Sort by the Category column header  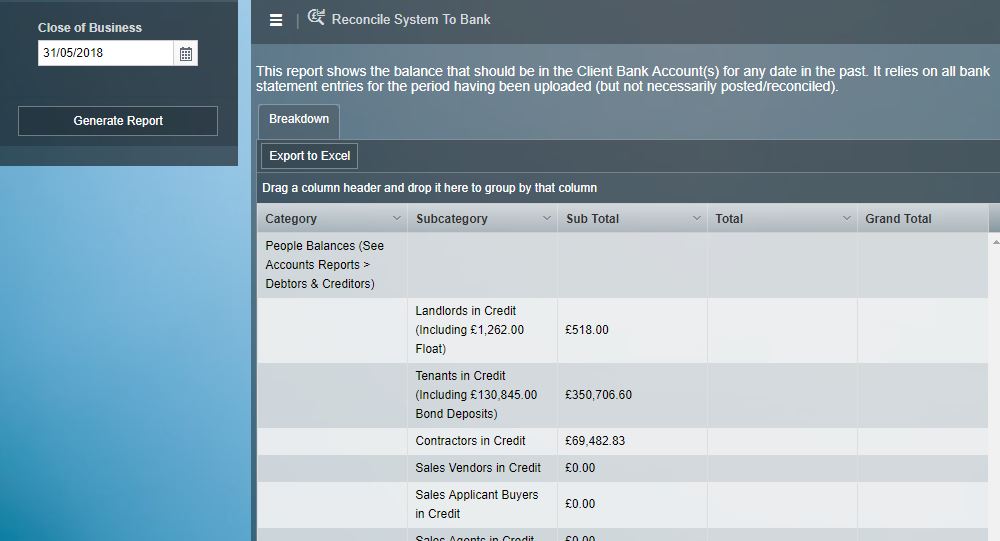291,219
